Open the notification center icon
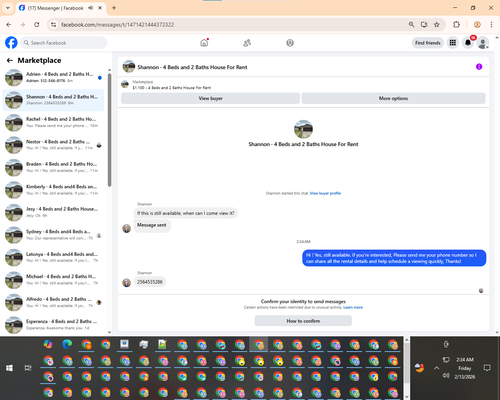Screen dimensions: 500x400 pyautogui.click(x=487, y=368)
